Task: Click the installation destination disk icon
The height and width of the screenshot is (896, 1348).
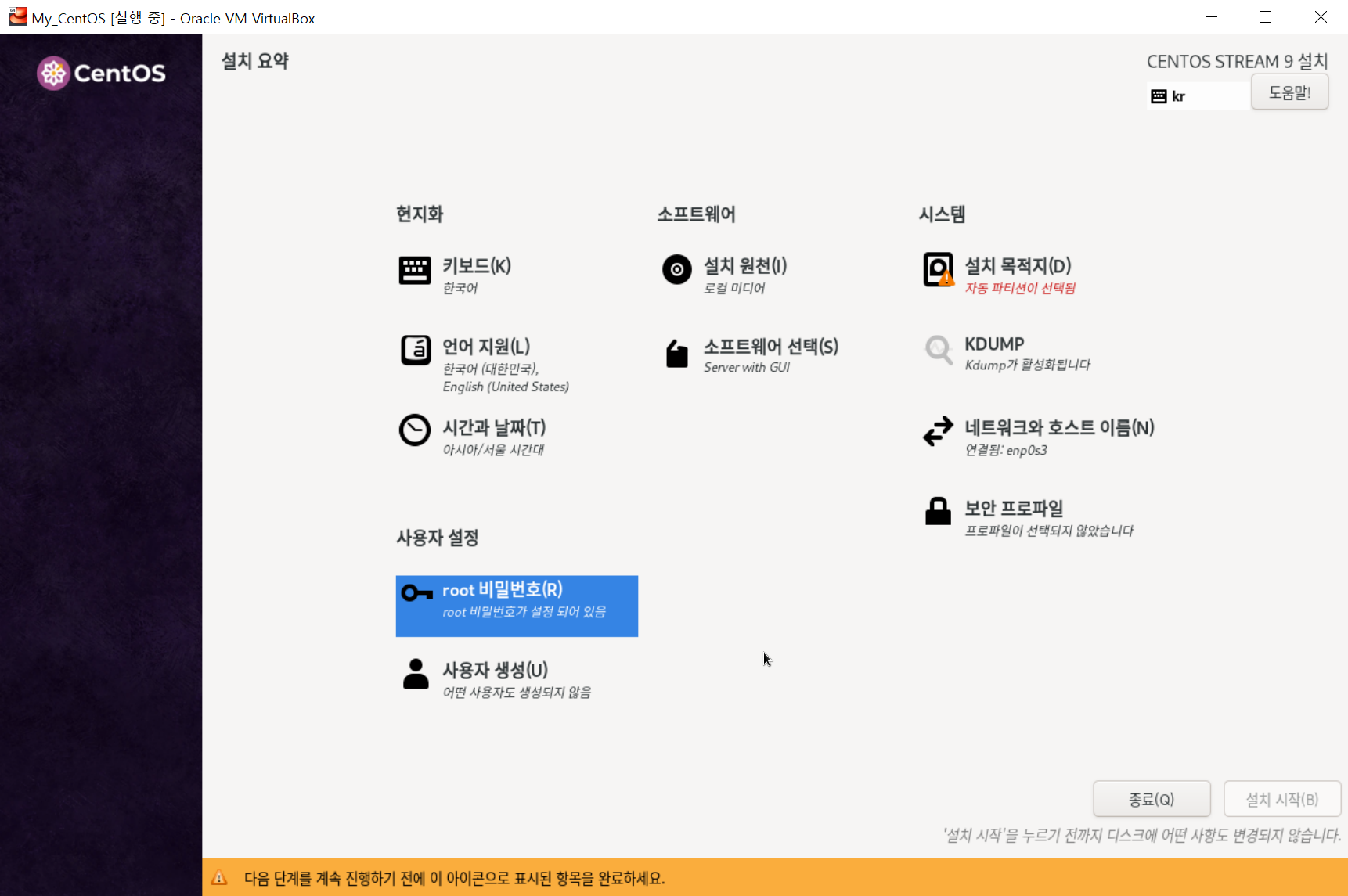Action: pyautogui.click(x=939, y=270)
